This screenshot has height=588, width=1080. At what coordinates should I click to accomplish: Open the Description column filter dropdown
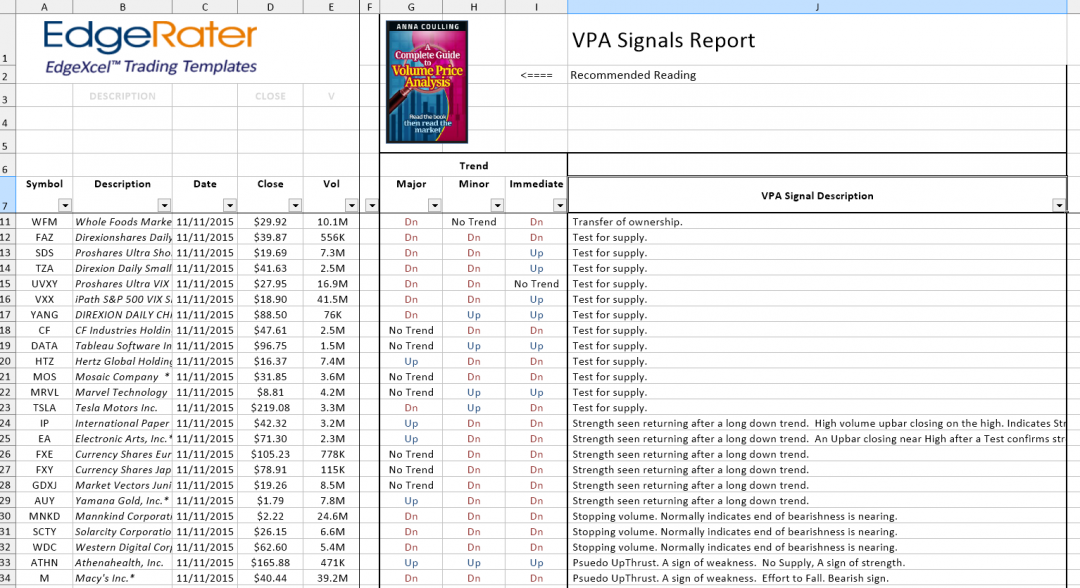pos(162,204)
